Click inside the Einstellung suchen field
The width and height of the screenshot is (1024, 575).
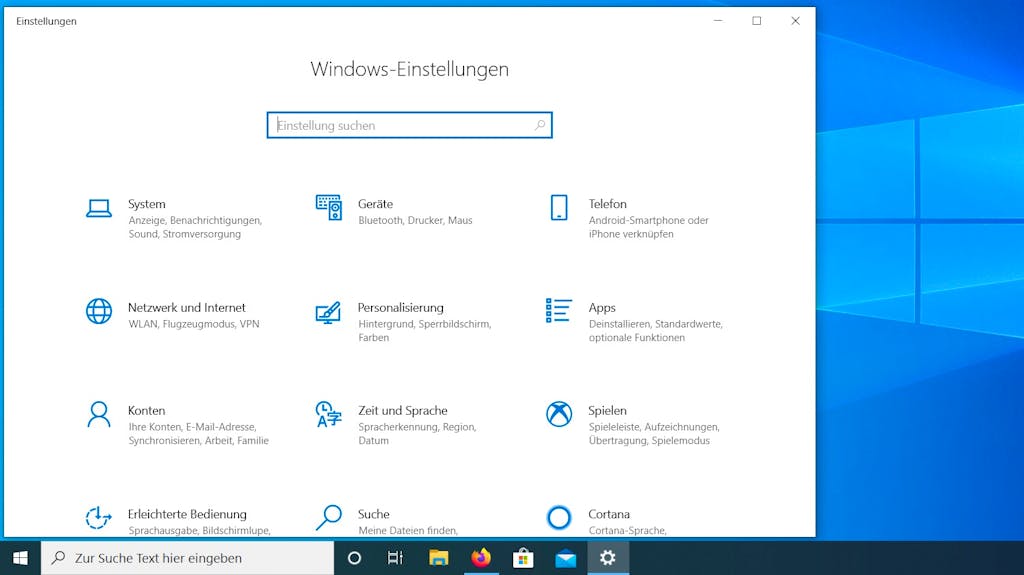[x=409, y=125]
